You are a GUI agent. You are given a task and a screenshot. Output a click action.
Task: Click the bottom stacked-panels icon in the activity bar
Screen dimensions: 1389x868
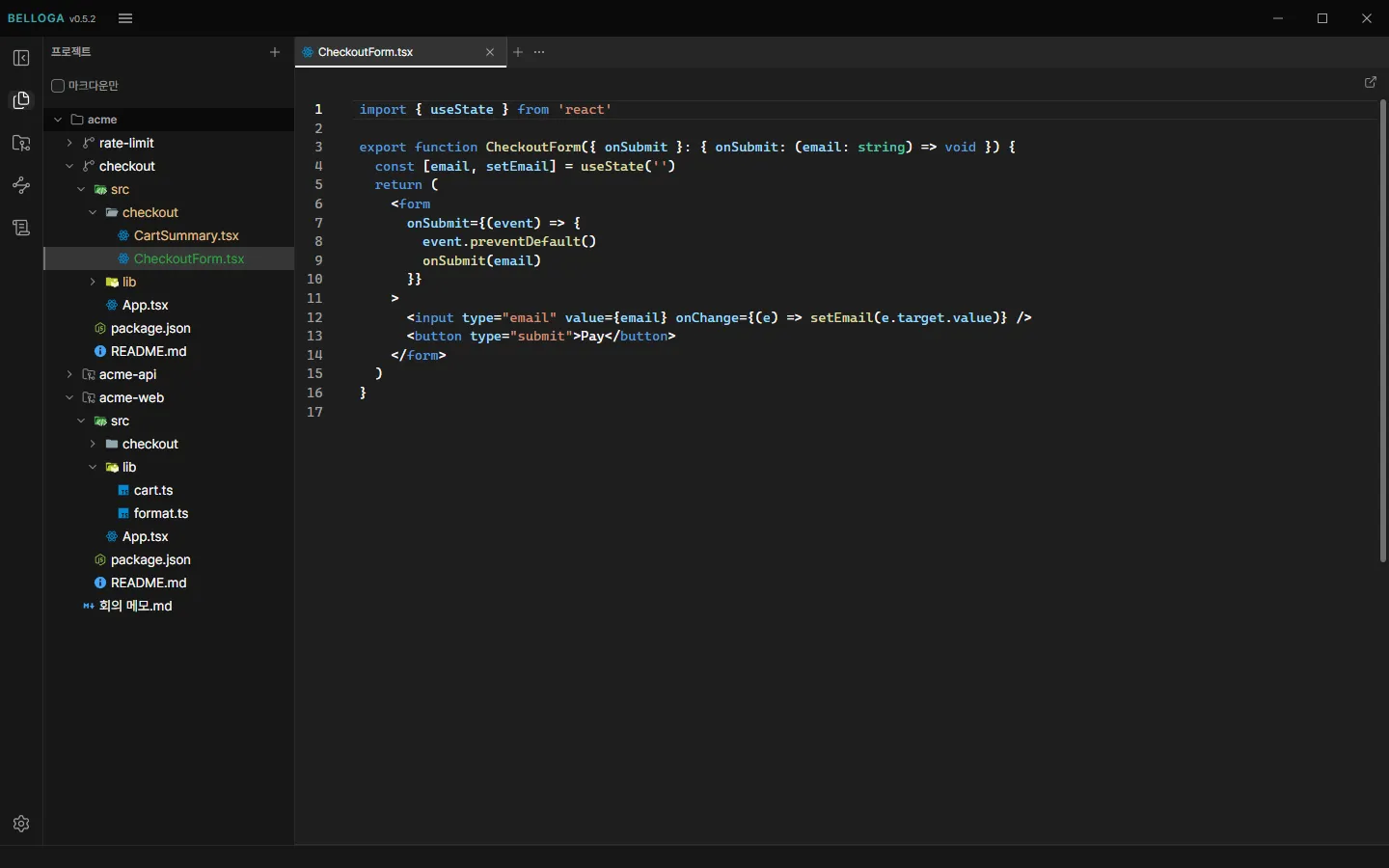coord(21,228)
